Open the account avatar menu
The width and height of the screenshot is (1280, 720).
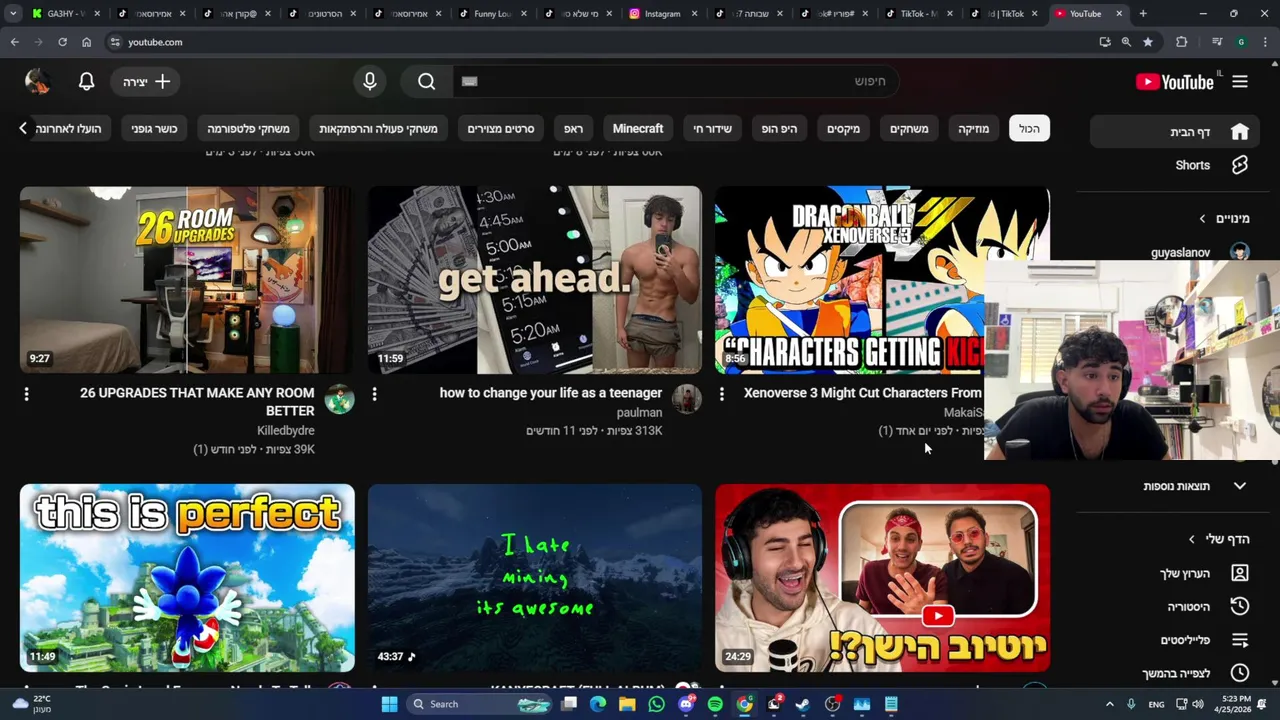tap(38, 82)
